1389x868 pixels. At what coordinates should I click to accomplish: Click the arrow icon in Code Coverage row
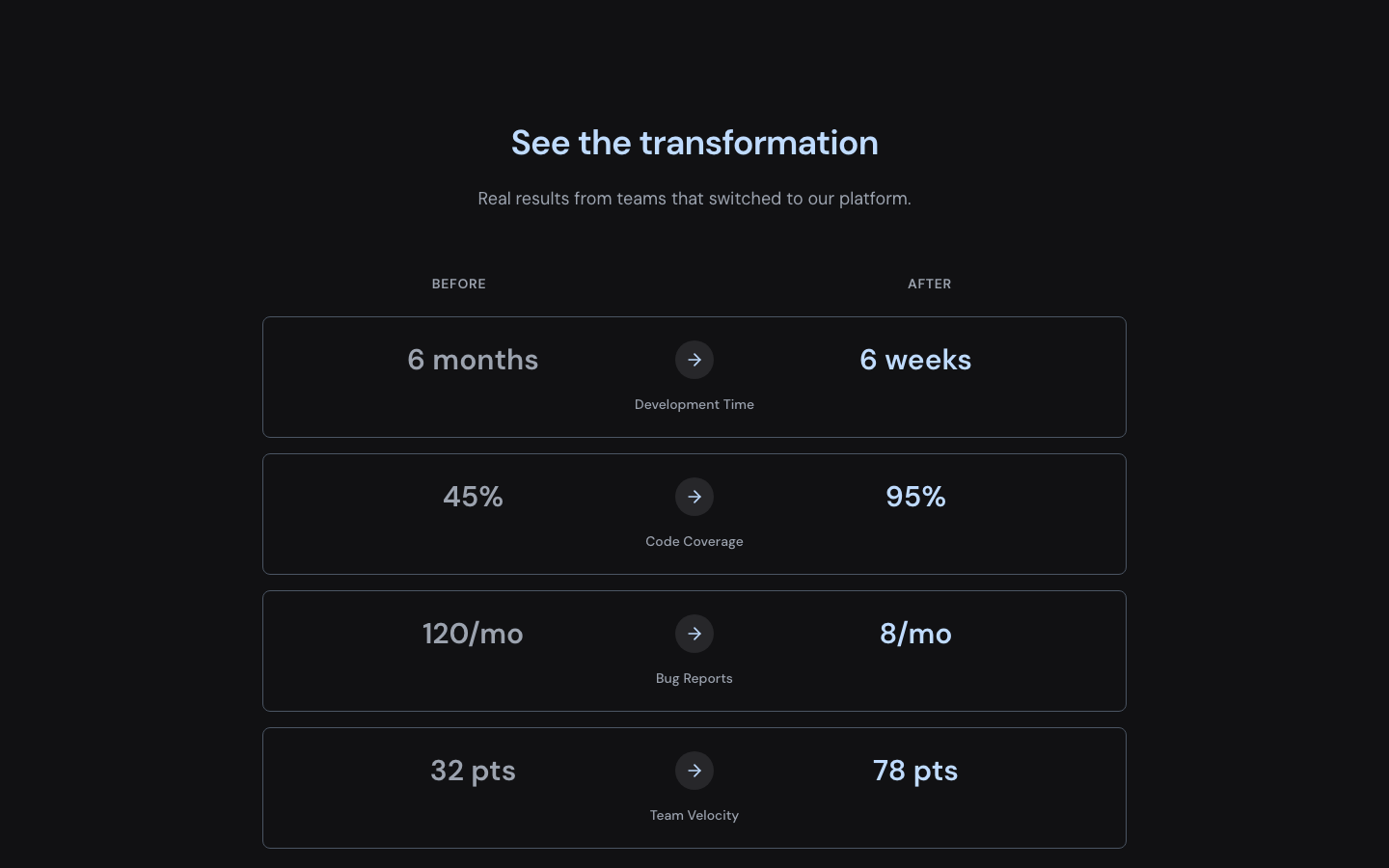coord(694,497)
